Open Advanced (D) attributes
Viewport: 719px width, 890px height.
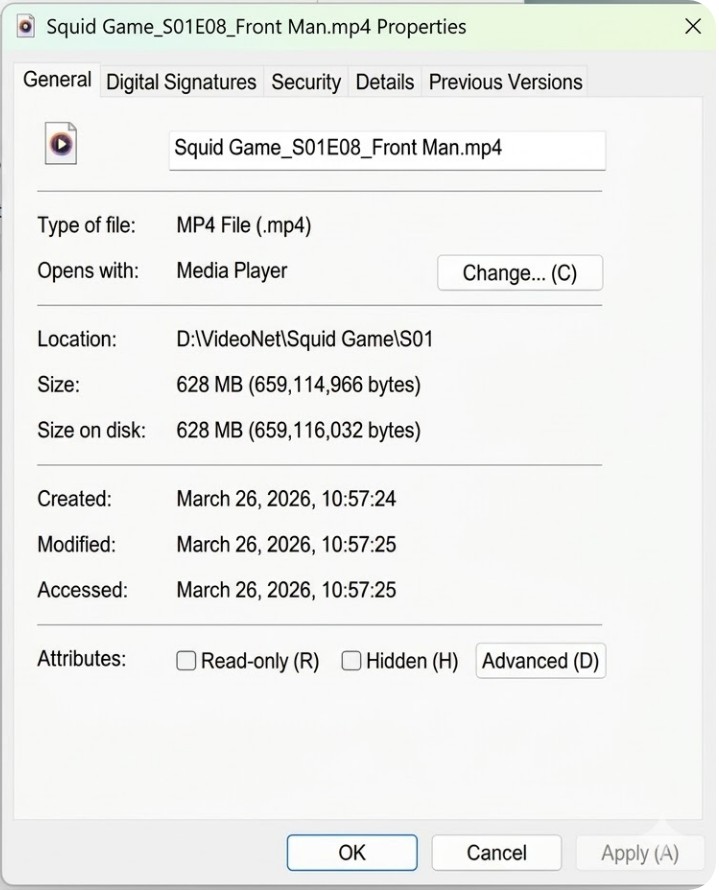point(540,661)
